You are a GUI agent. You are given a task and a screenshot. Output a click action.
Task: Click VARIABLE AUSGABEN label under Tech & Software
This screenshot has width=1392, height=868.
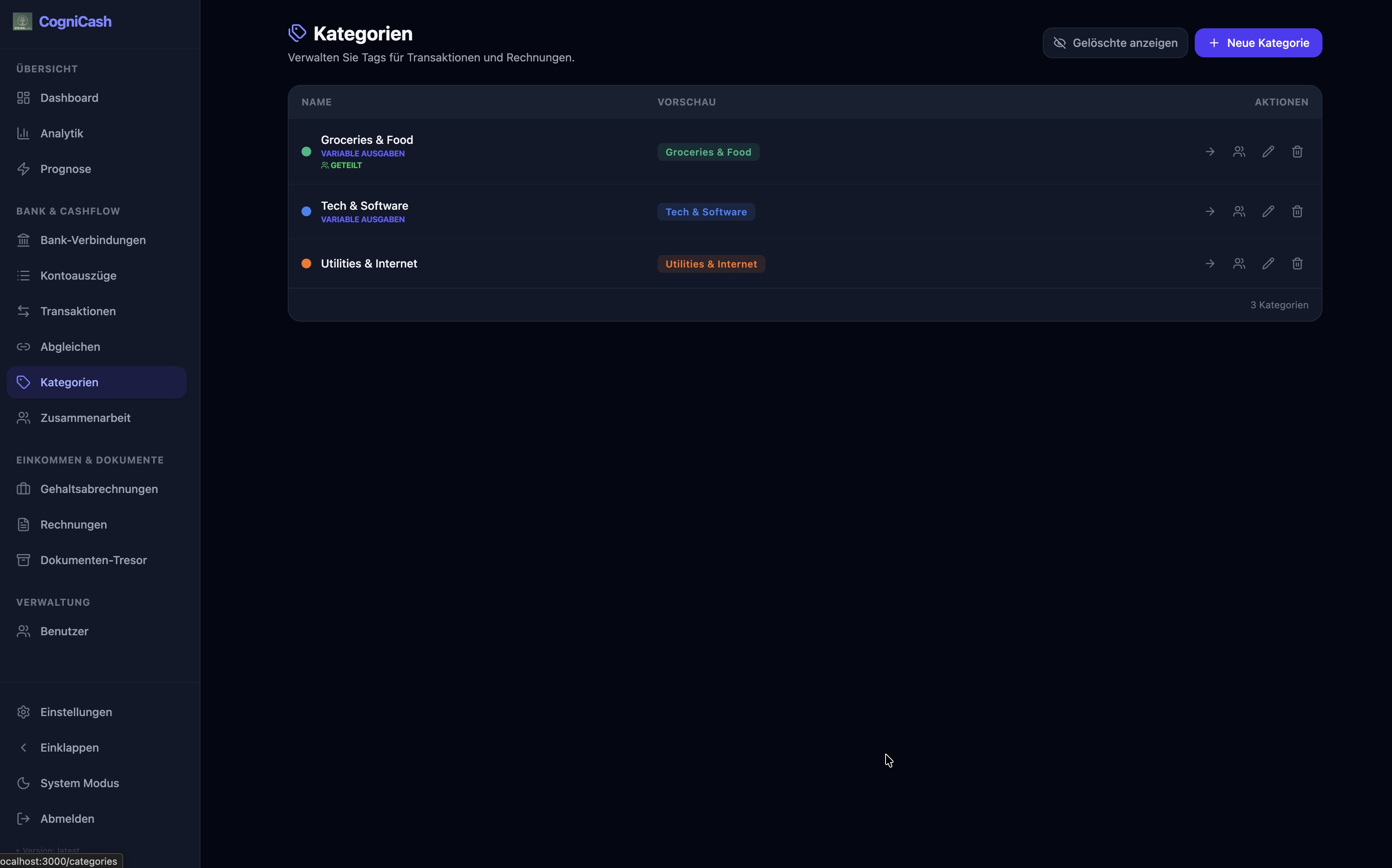click(363, 219)
